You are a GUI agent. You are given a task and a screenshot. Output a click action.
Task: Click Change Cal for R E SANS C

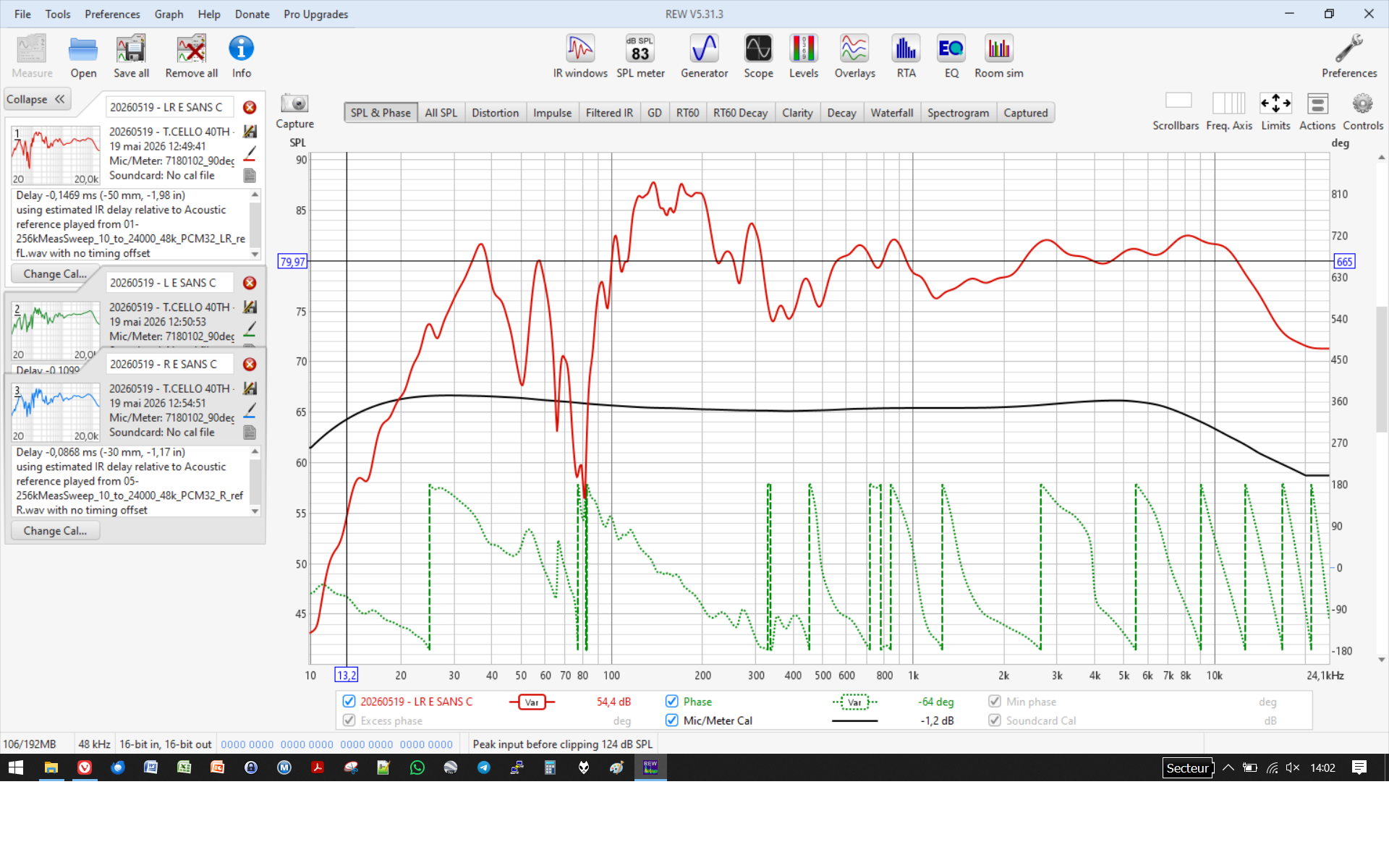tap(55, 531)
